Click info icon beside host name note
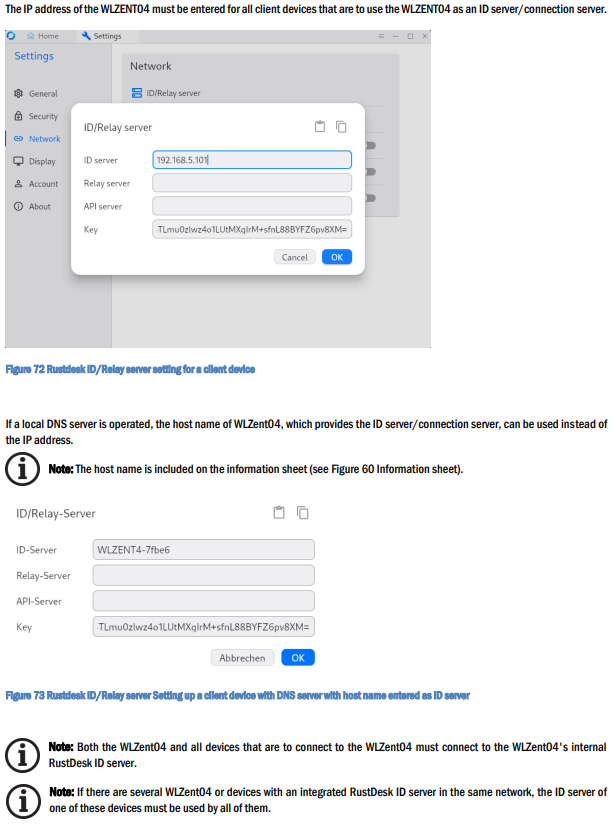This screenshot has width=613, height=824. click(x=23, y=469)
